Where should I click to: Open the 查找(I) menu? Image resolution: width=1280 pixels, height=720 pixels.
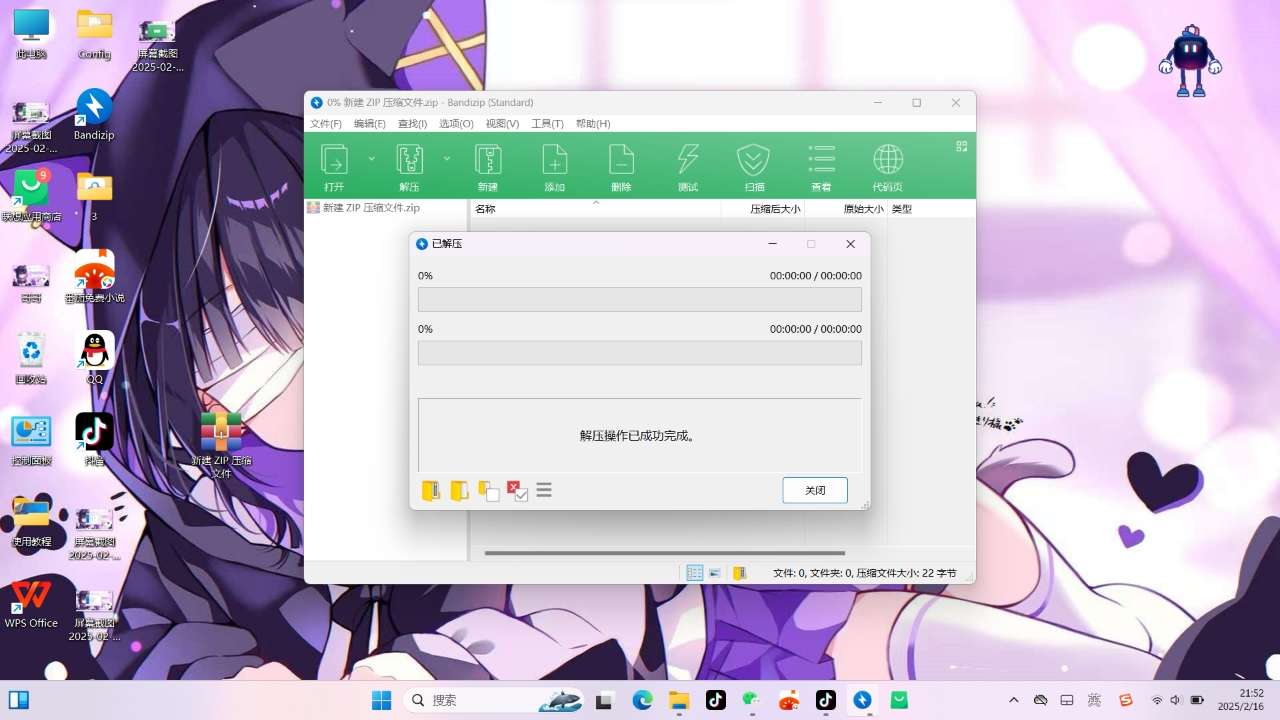pos(412,124)
